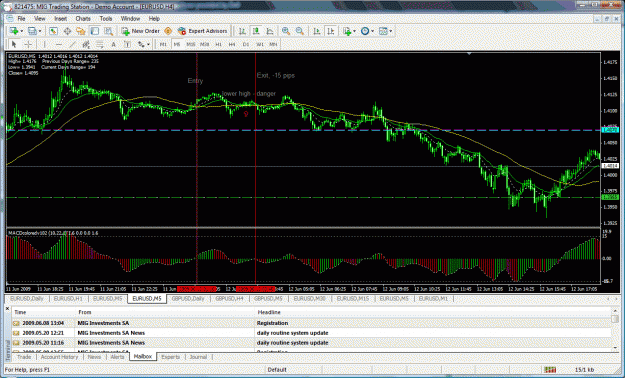Select the Exit vertical line date marker
This screenshot has width=625, height=378.
pos(256,289)
